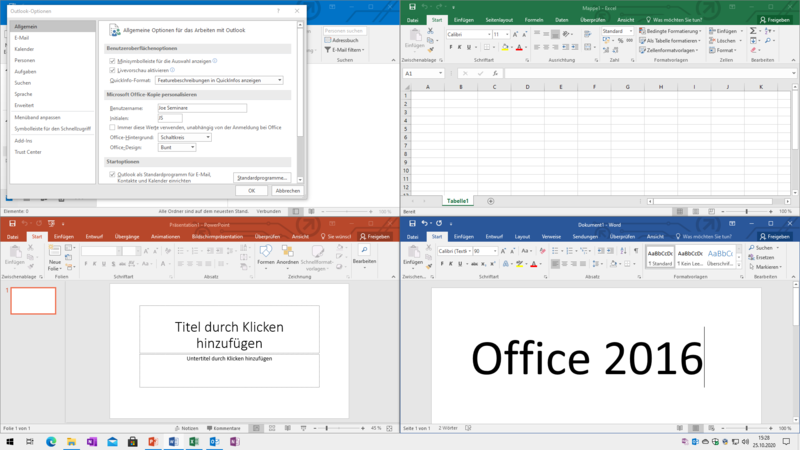
Task: Click PowerPoint zoom slider handle
Action: point(327,428)
